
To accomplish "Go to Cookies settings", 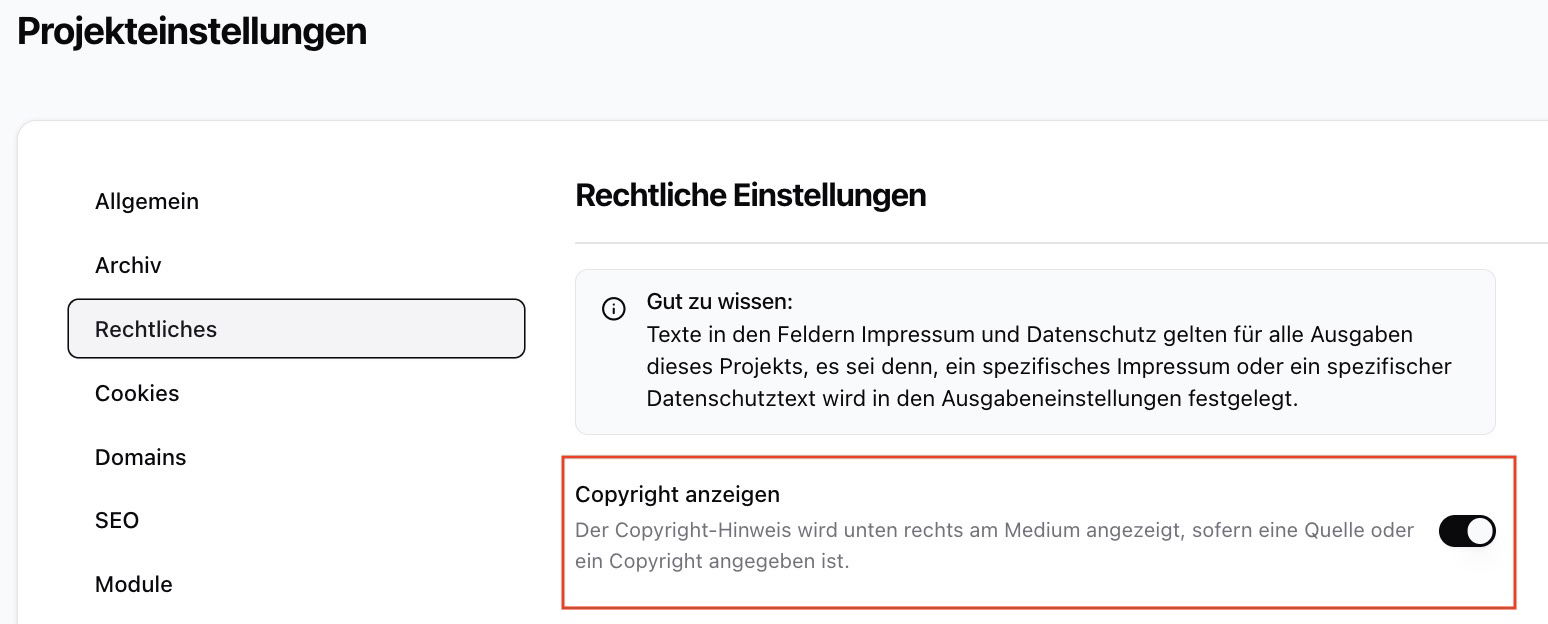I will tap(137, 394).
